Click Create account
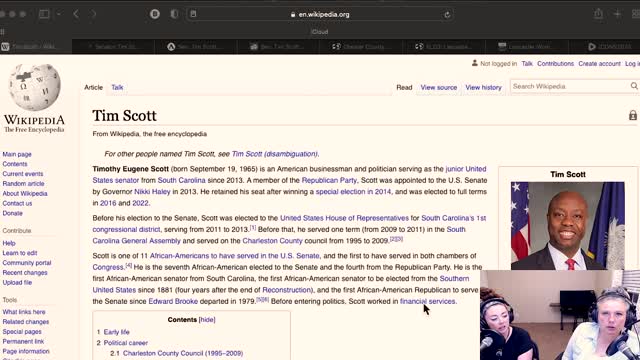The height and width of the screenshot is (360, 640). (599, 64)
